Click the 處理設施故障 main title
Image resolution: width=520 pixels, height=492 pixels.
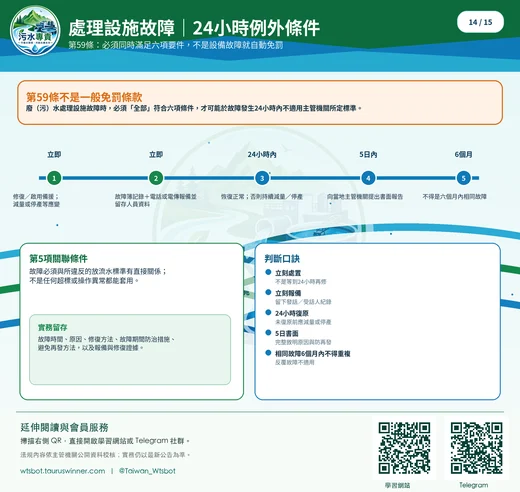121,28
